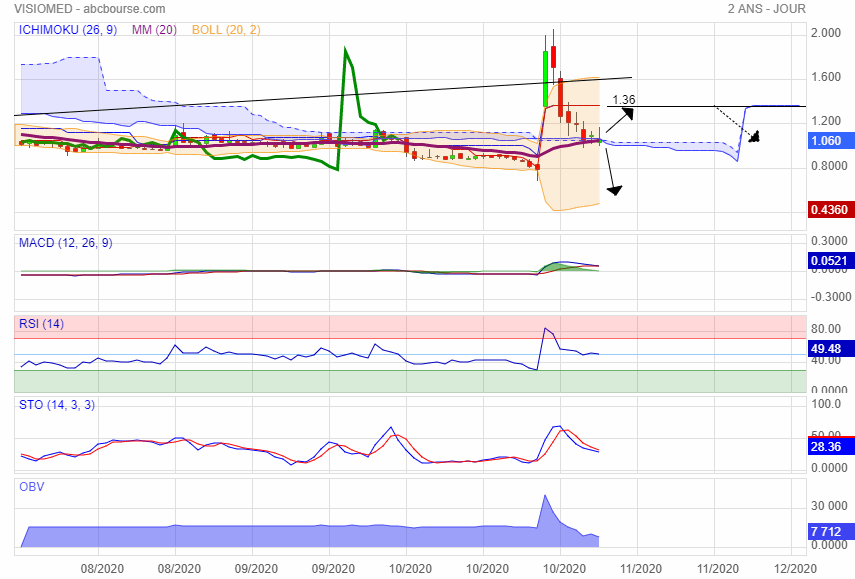This screenshot has height=579, width=855.
Task: Click the 30 000 OBV axis label
Action: [x=829, y=506]
